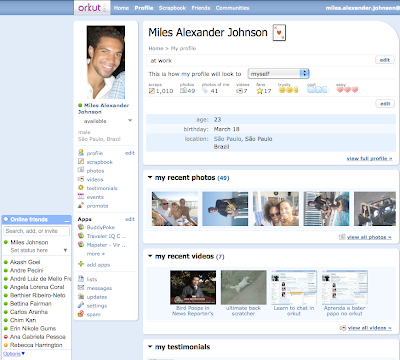Click the add apps plus icon

(81, 264)
